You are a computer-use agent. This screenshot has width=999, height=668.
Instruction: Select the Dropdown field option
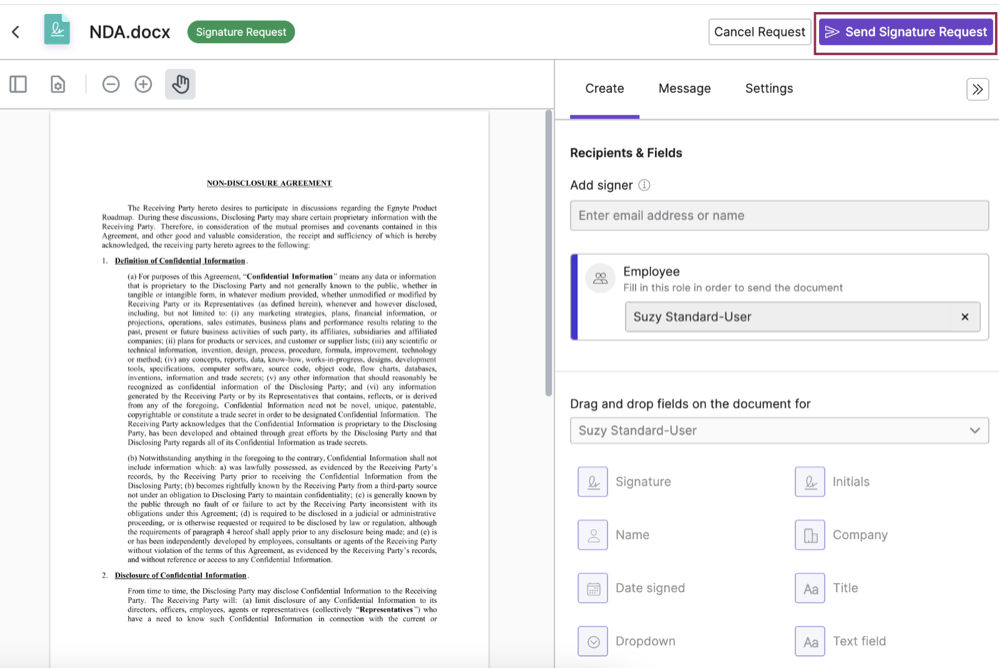643,642
